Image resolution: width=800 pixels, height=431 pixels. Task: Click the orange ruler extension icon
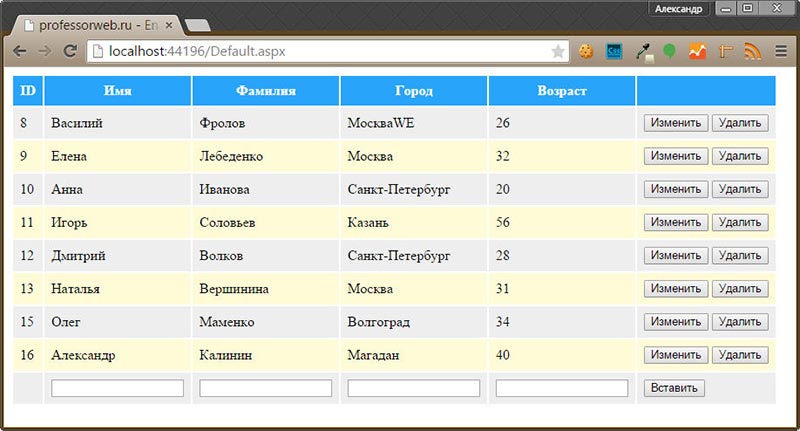[x=725, y=51]
